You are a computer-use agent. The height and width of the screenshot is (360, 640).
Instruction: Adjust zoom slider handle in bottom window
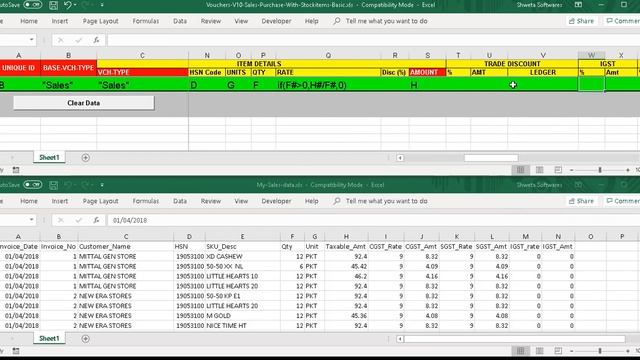(600, 351)
